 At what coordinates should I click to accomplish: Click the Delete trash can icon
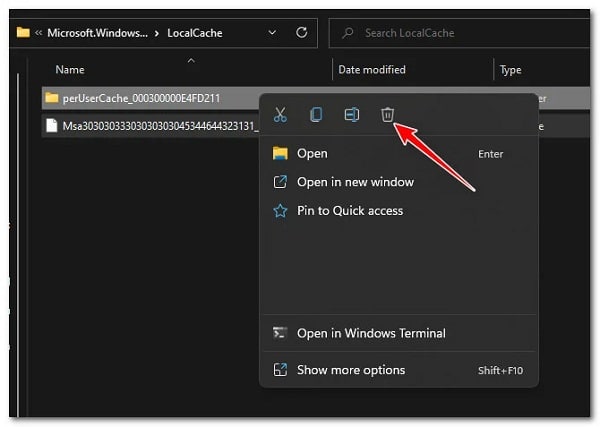pyautogui.click(x=388, y=115)
